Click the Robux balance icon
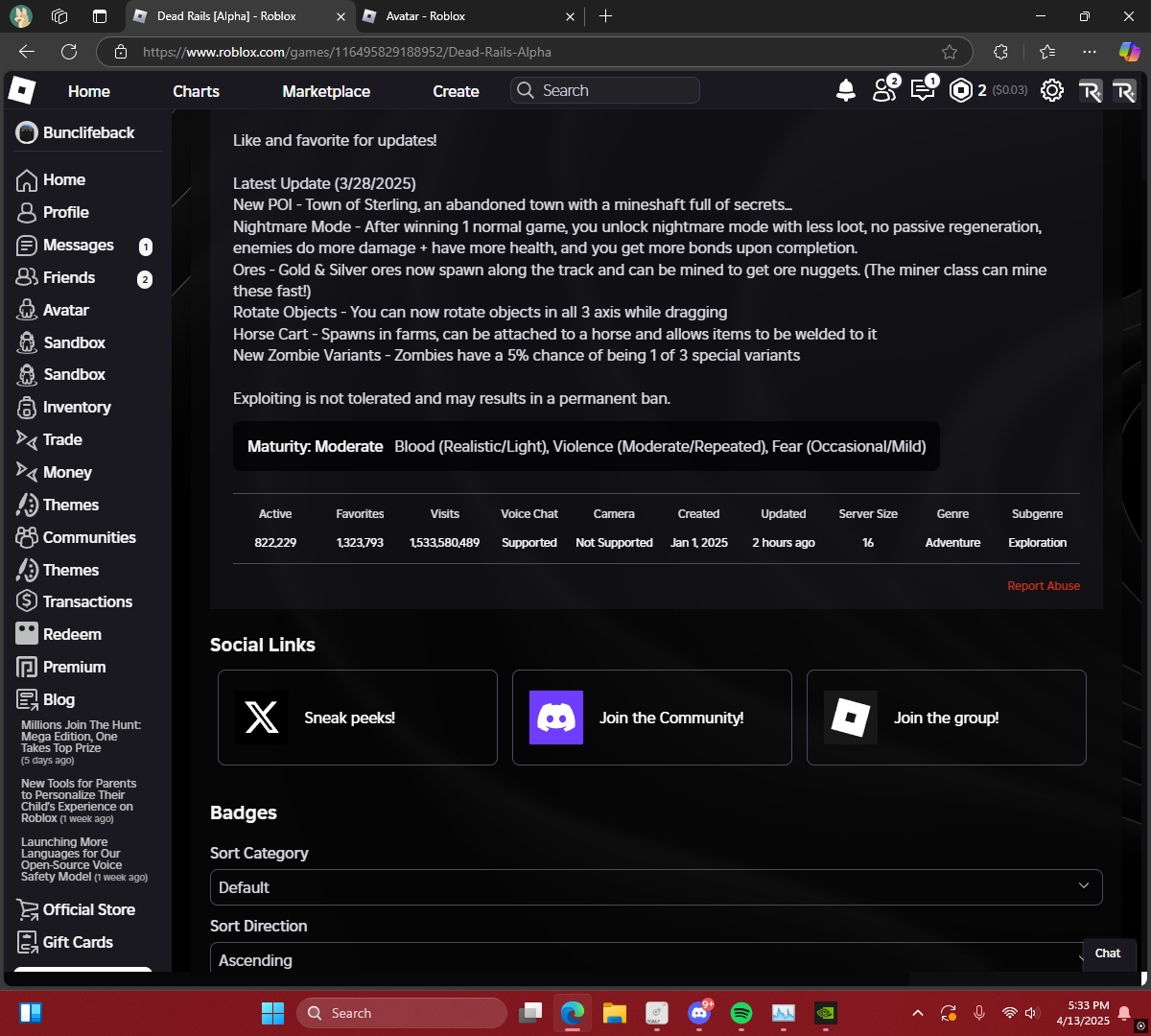This screenshot has width=1151, height=1036. [961, 90]
